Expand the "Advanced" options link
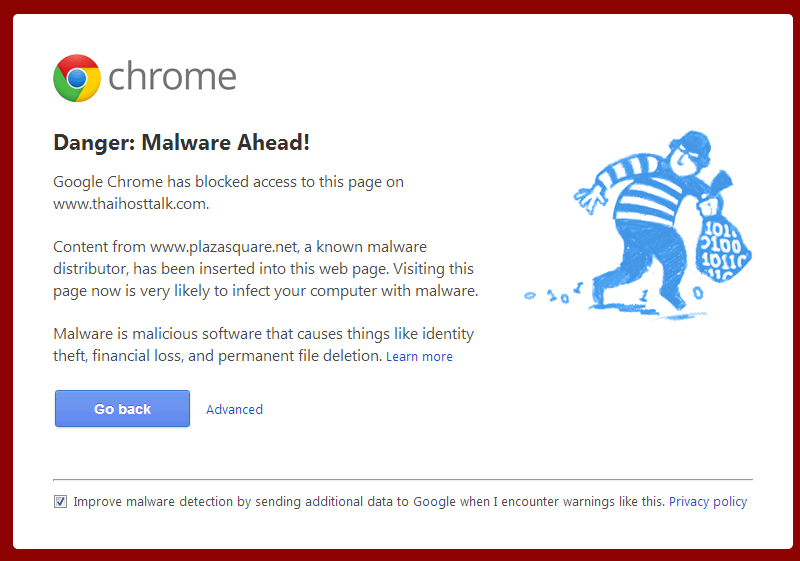Viewport: 800px width, 561px height. pos(234,409)
